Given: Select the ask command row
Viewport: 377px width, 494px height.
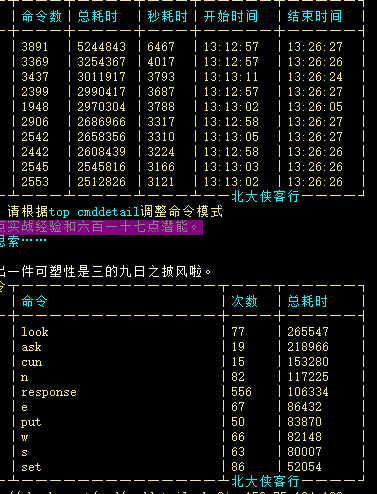Looking at the screenshot, I should (x=188, y=347).
